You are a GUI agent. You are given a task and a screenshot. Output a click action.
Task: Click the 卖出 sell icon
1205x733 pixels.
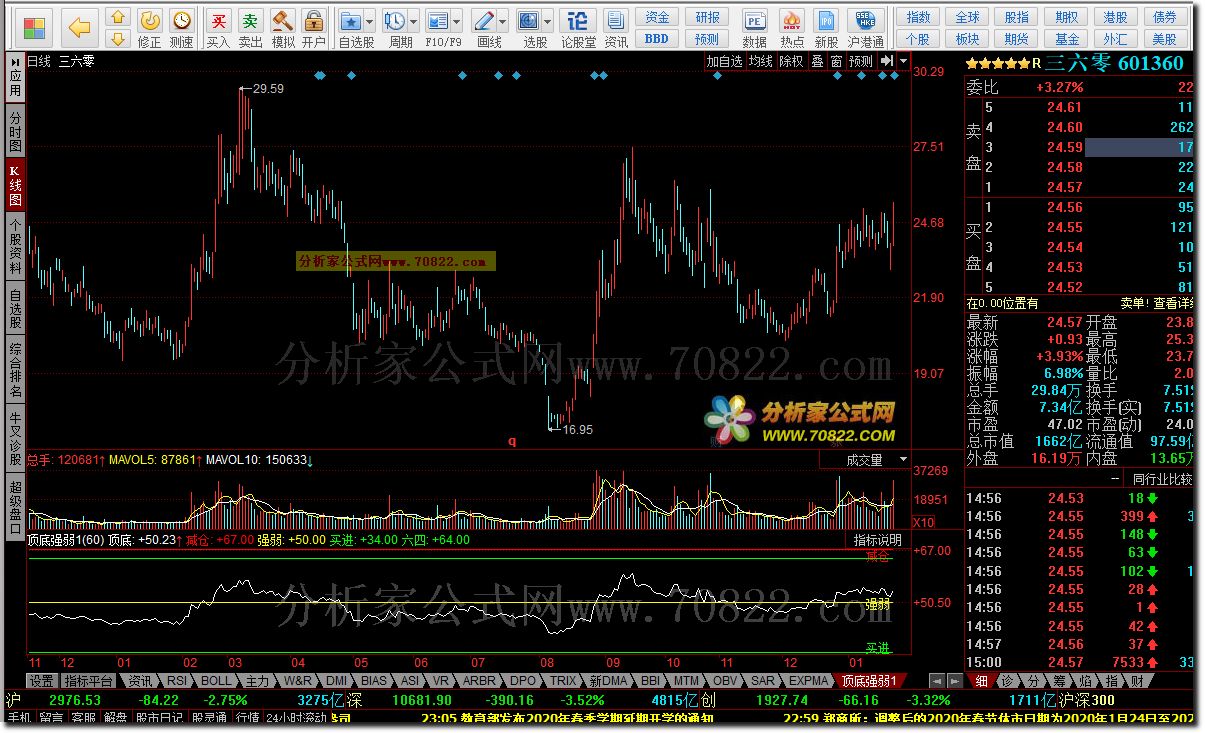[x=250, y=27]
